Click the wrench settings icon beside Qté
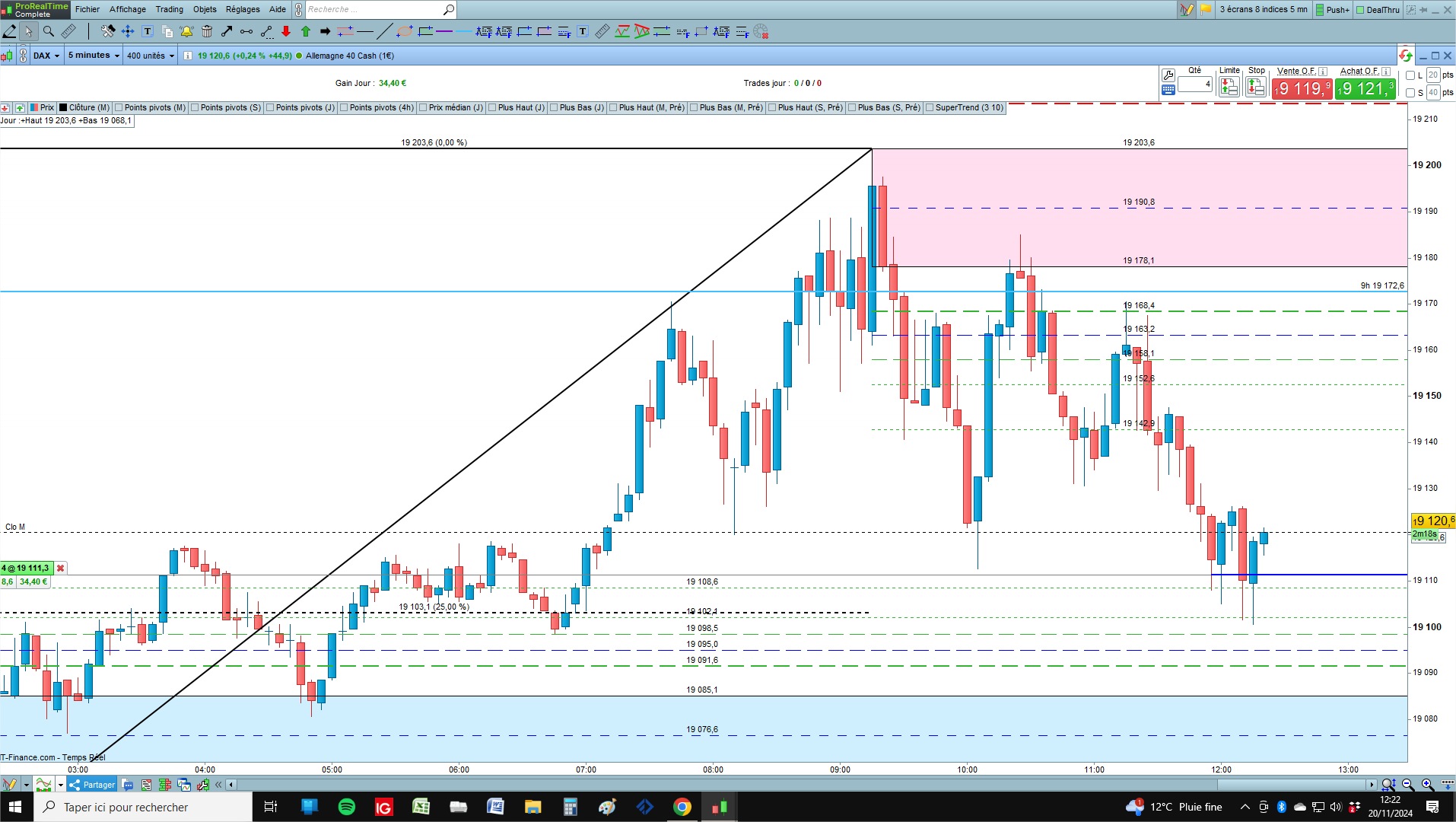This screenshot has width=1456, height=822. 1168,75
